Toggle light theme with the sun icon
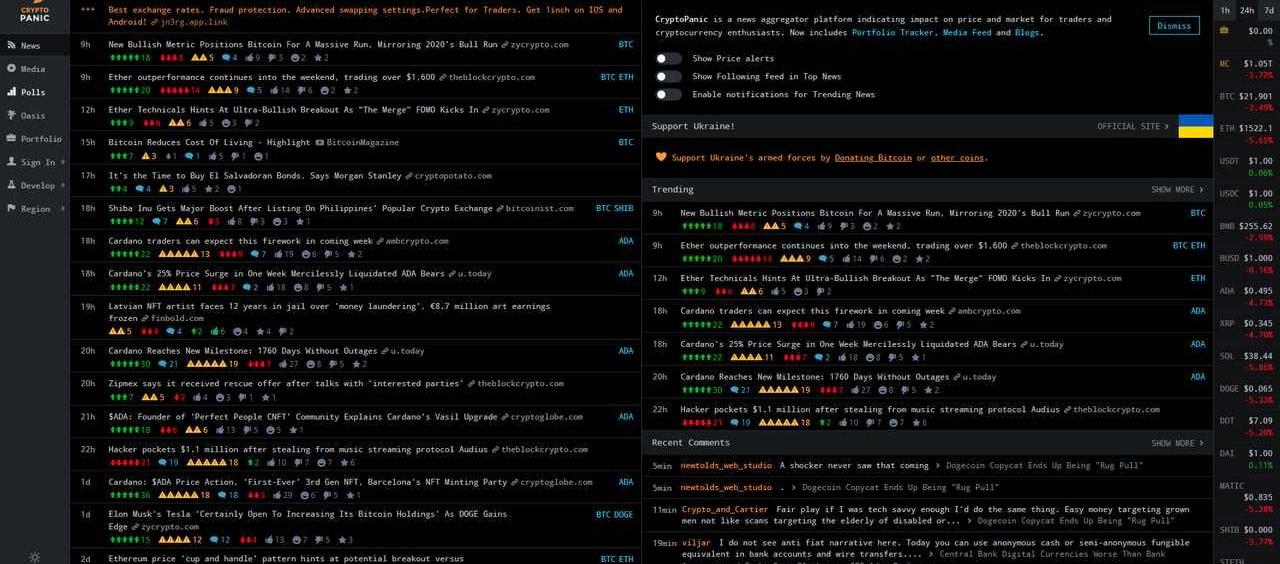Screen dimensions: 1280x564 coord(34,556)
